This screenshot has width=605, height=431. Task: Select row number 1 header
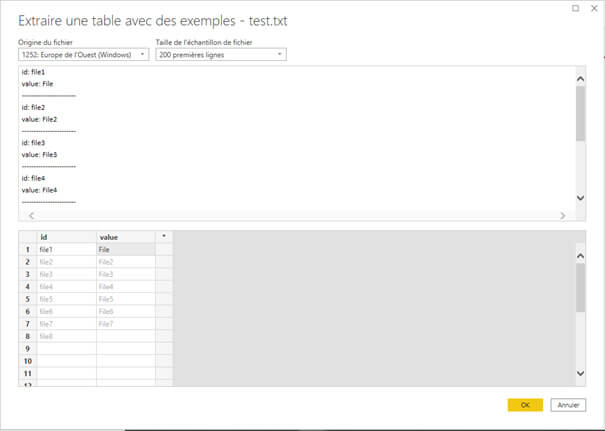point(27,249)
